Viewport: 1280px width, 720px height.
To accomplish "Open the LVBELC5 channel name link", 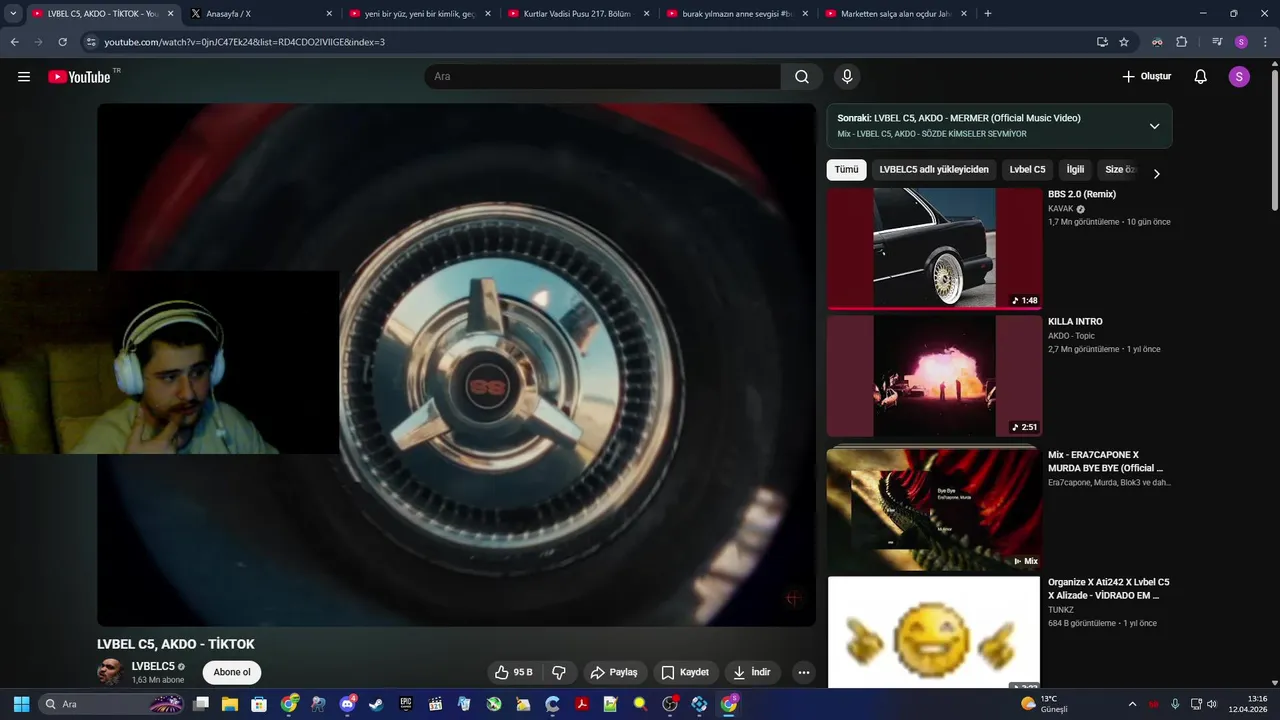I will [x=153, y=666].
